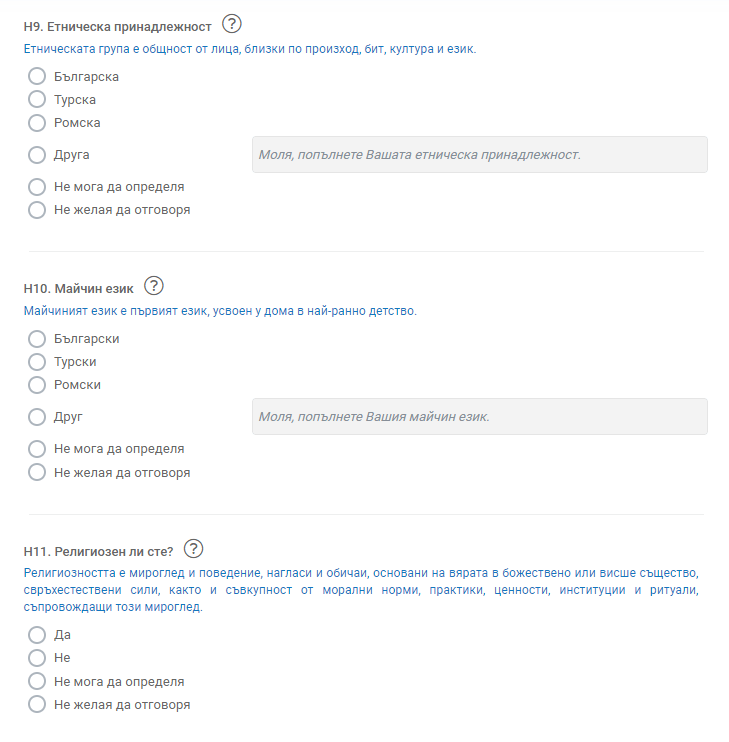Open help icon next to Н10 Майчин език
This screenshot has height=742, width=729.
[154, 286]
